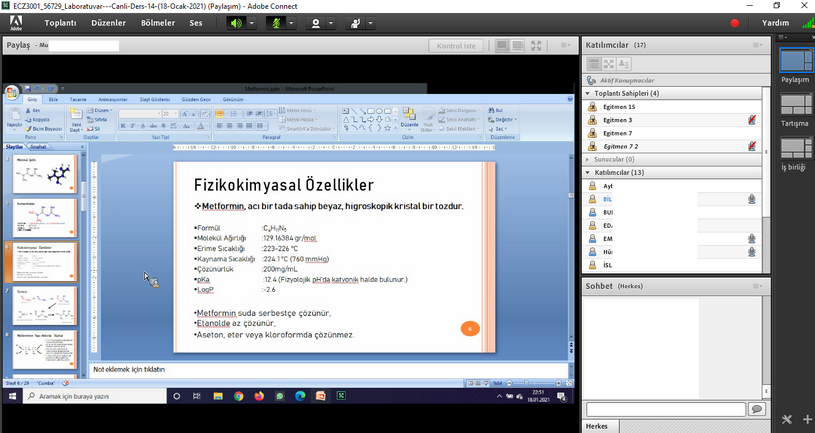Switch to İş birliği layout

click(x=795, y=153)
